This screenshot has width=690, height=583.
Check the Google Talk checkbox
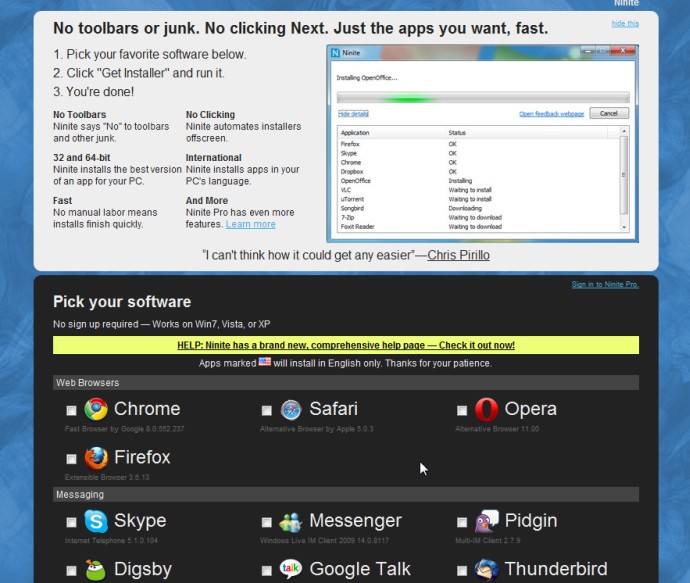click(267, 571)
